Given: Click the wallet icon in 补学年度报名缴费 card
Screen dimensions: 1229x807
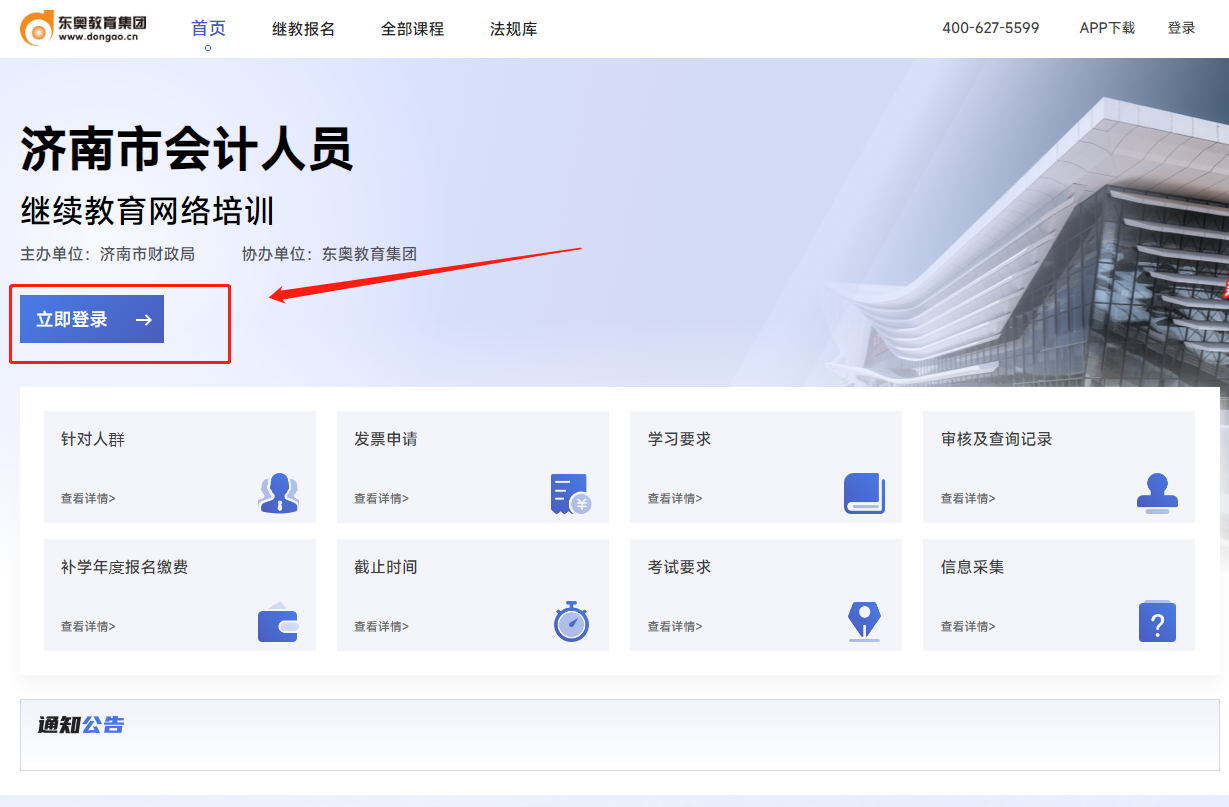Looking at the screenshot, I should pyautogui.click(x=278, y=622).
